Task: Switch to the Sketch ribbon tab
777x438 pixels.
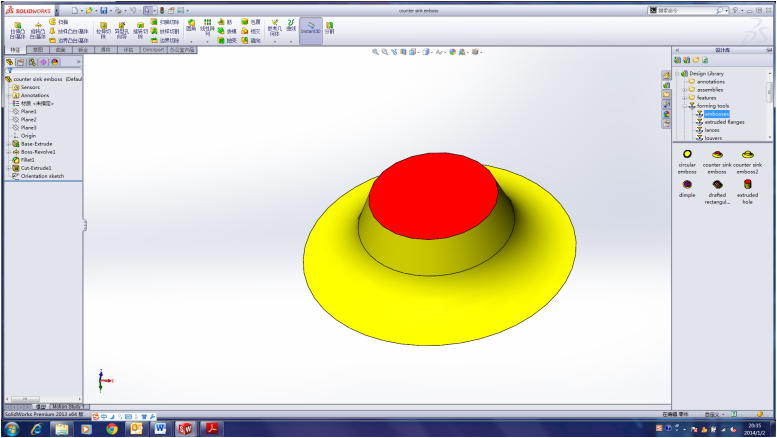Action: (x=38, y=50)
